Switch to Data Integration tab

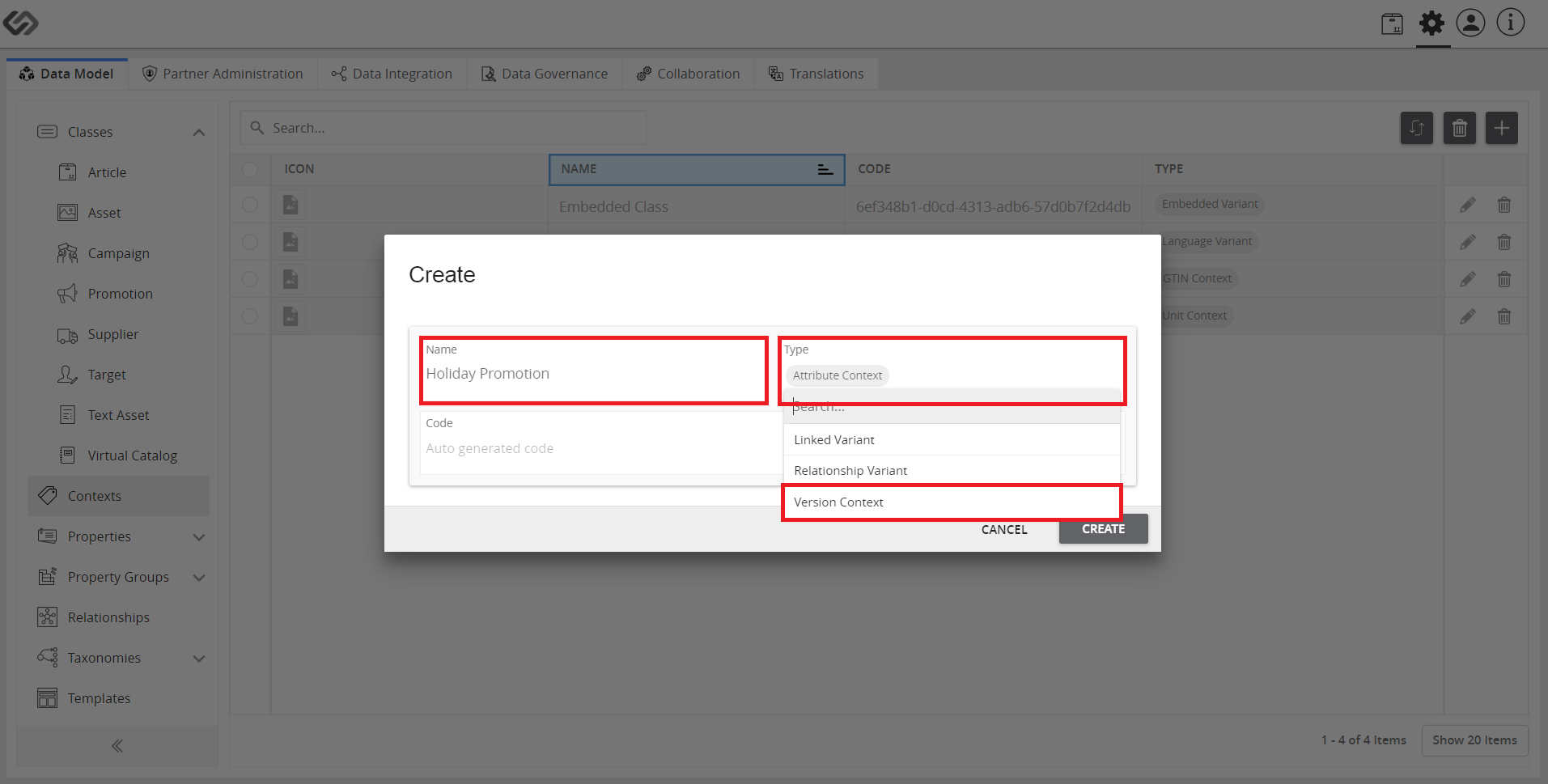392,74
